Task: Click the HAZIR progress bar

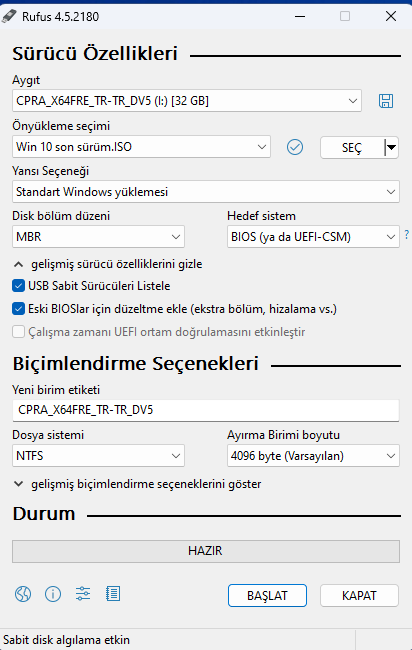Action: tap(206, 551)
